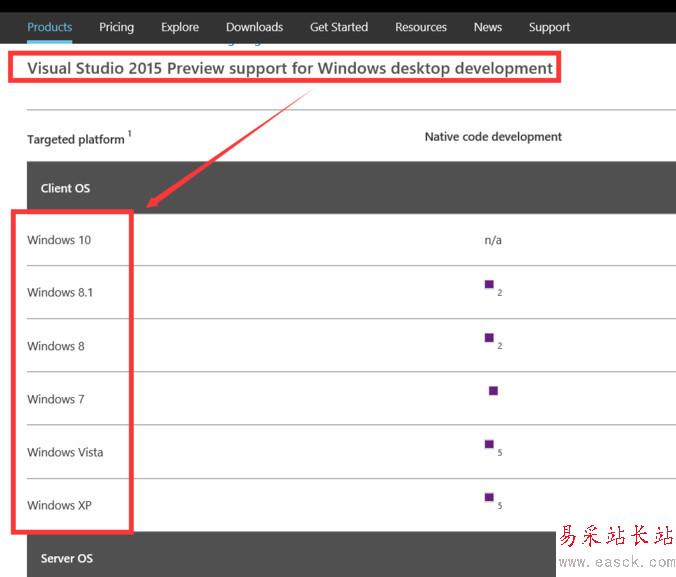The height and width of the screenshot is (577, 676).
Task: Click footnote 5 in the Windows XP row
Action: 500,505
